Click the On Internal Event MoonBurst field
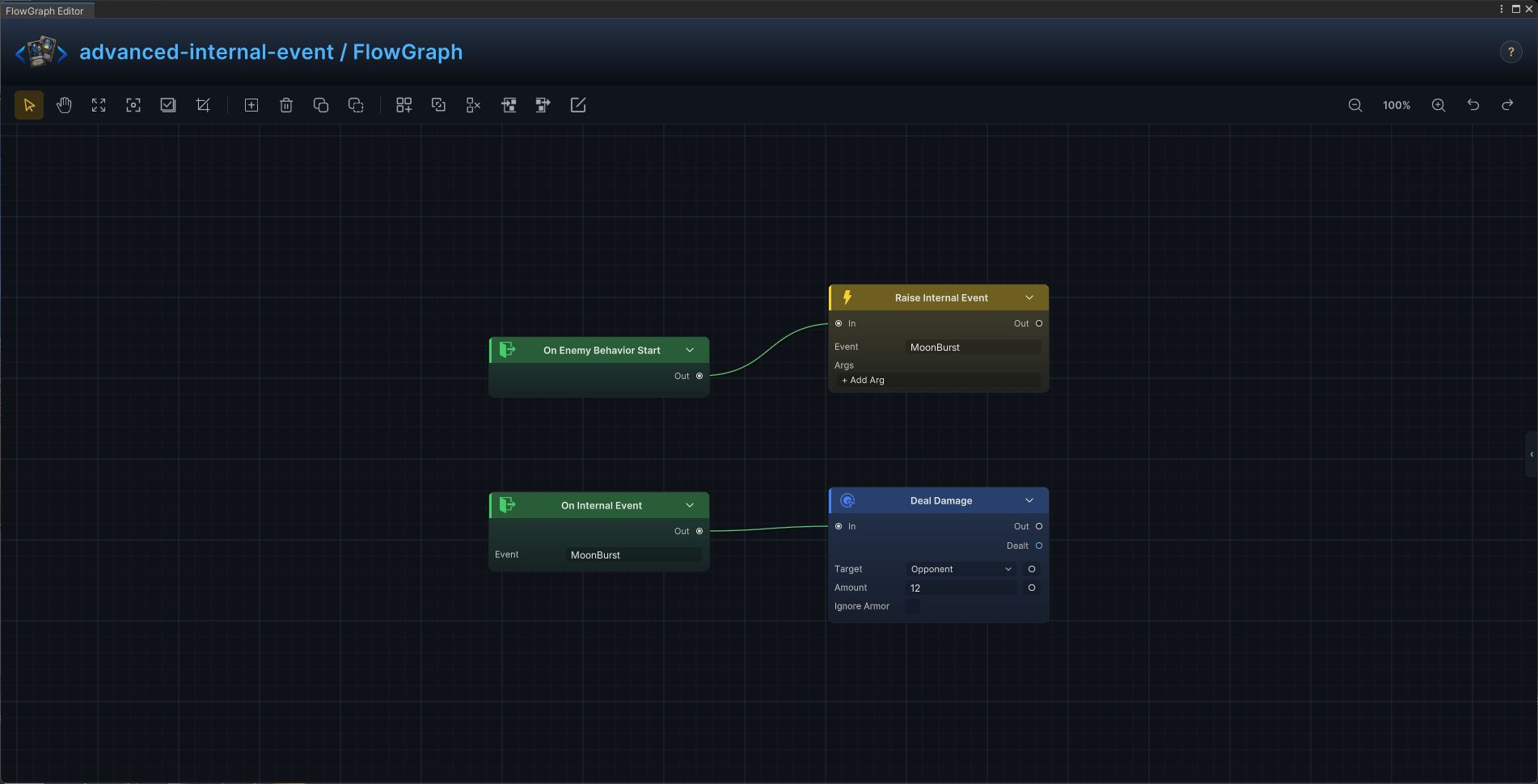The image size is (1538, 784). (635, 555)
